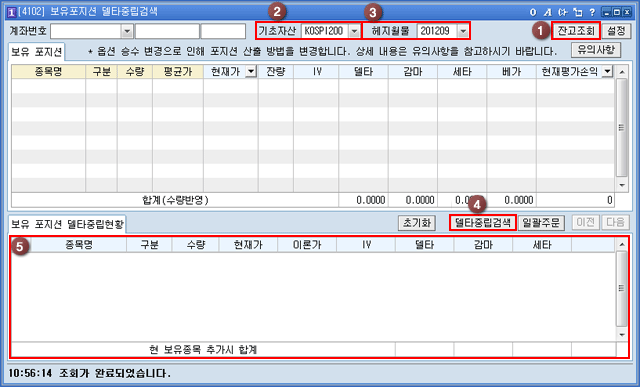Click the pin window icon in title bar
This screenshot has height=387, width=640.
click(x=562, y=12)
